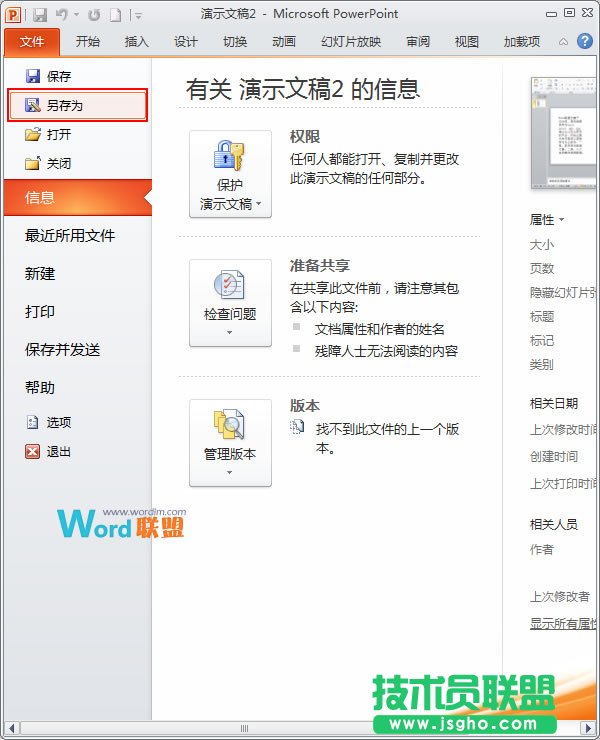Switch to the 幻灯片放映 tab
600x740 pixels.
351,42
